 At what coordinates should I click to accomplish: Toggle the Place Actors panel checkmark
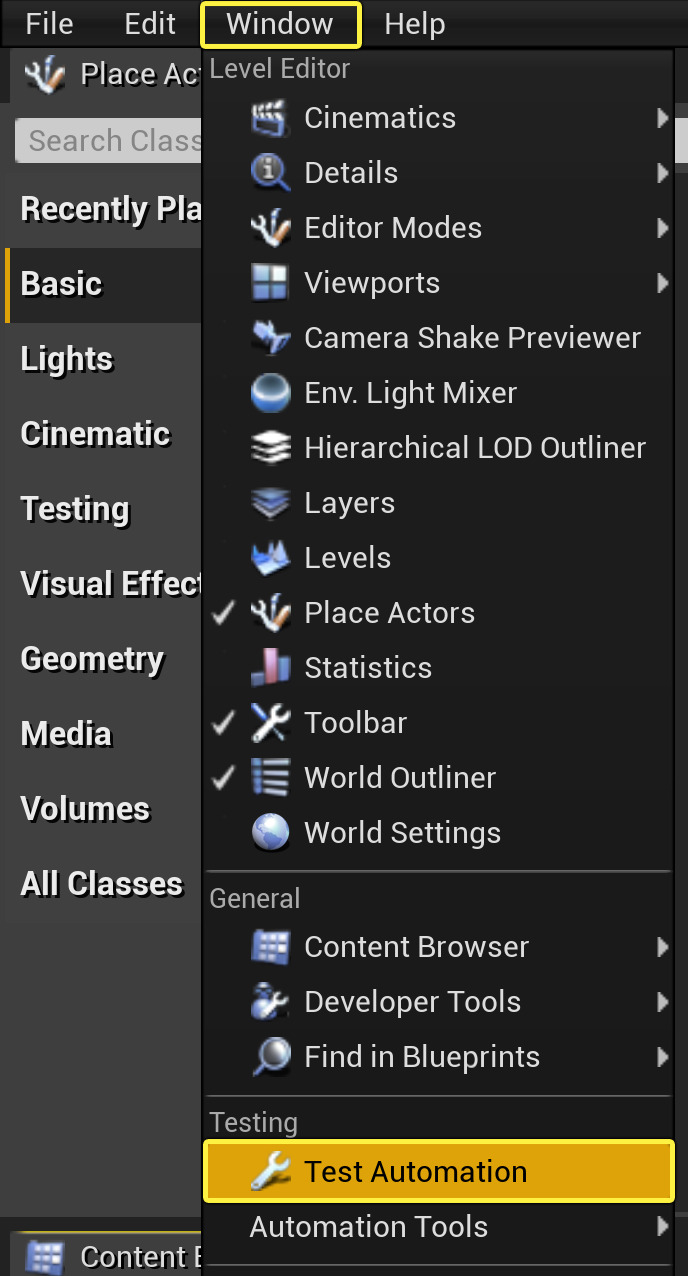click(222, 612)
